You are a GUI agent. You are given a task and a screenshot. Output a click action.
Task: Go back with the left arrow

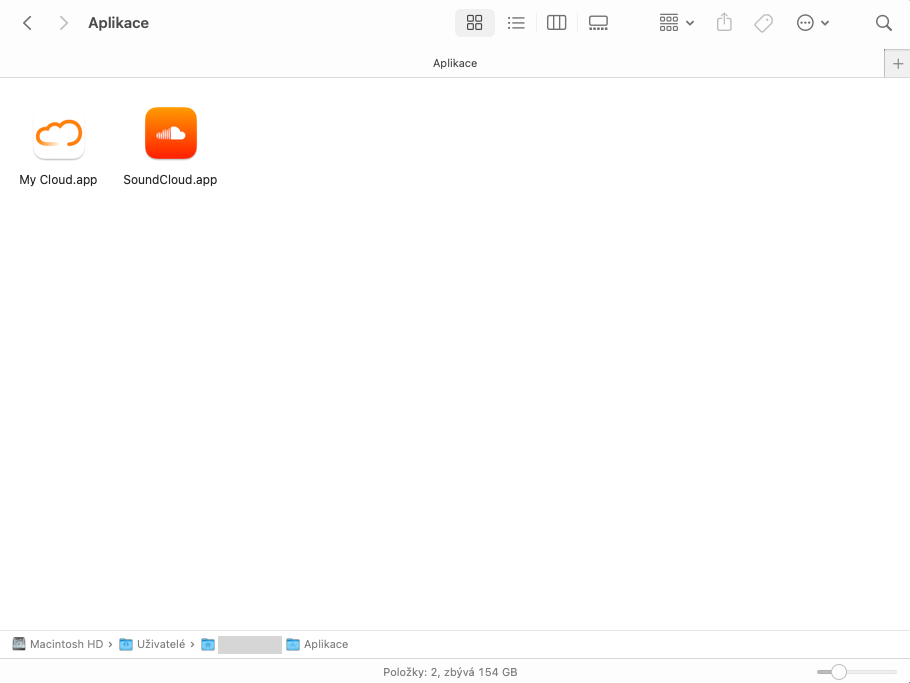pyautogui.click(x=27, y=23)
